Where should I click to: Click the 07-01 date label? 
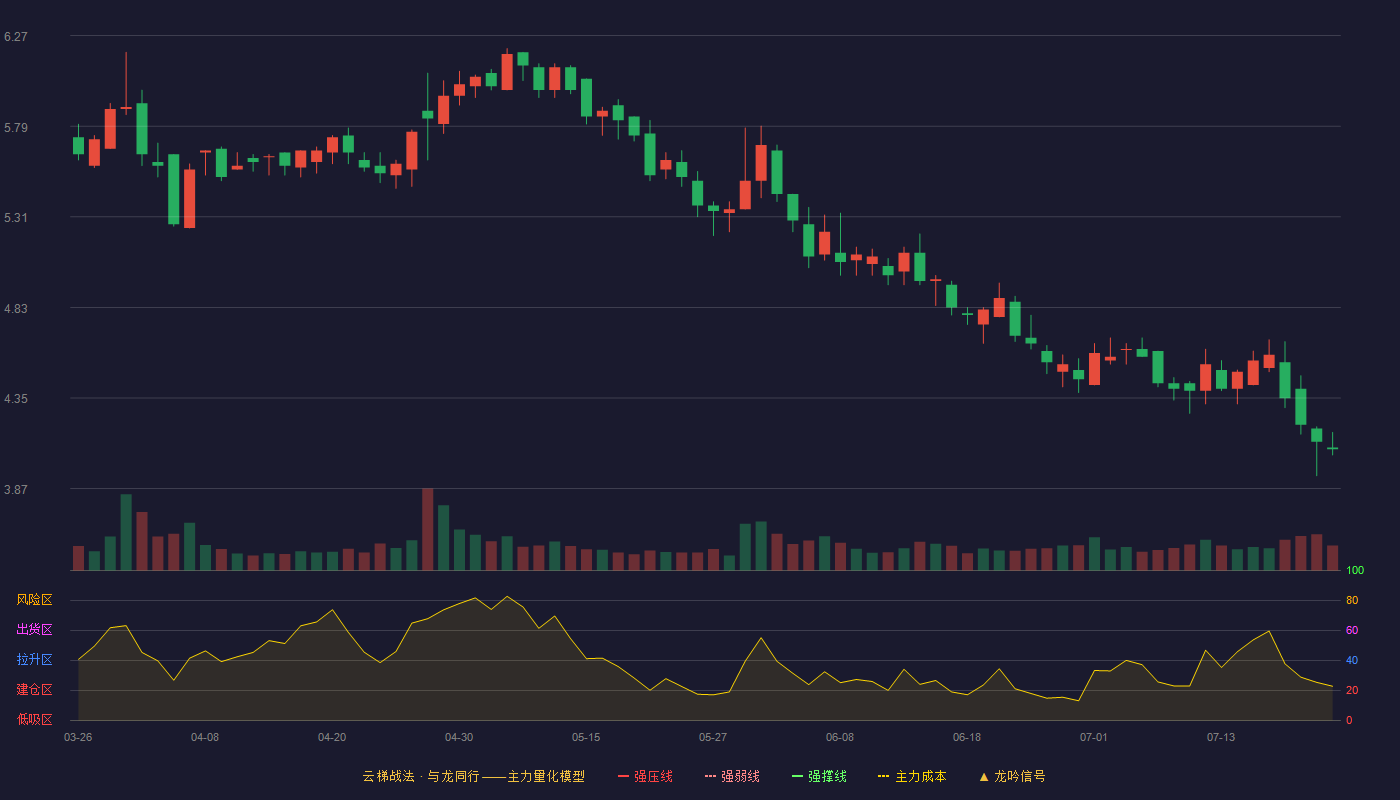[1094, 737]
